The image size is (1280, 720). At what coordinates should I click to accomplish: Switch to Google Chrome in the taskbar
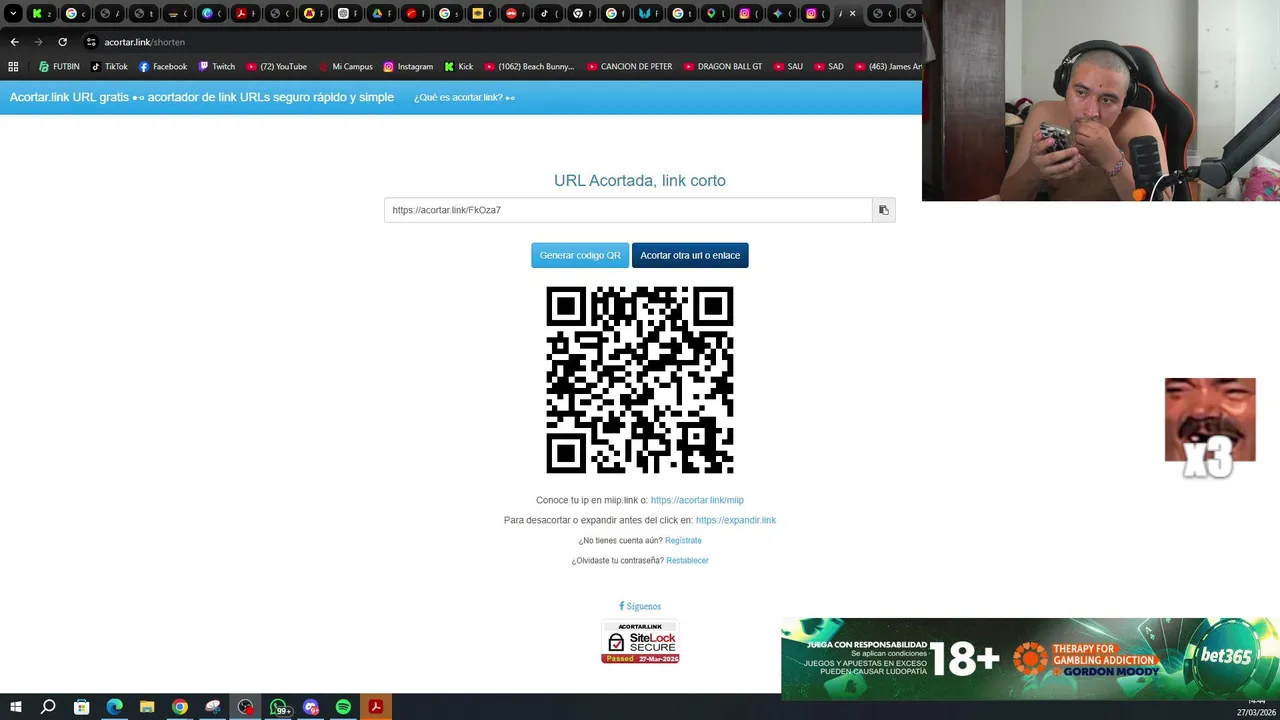point(180,707)
